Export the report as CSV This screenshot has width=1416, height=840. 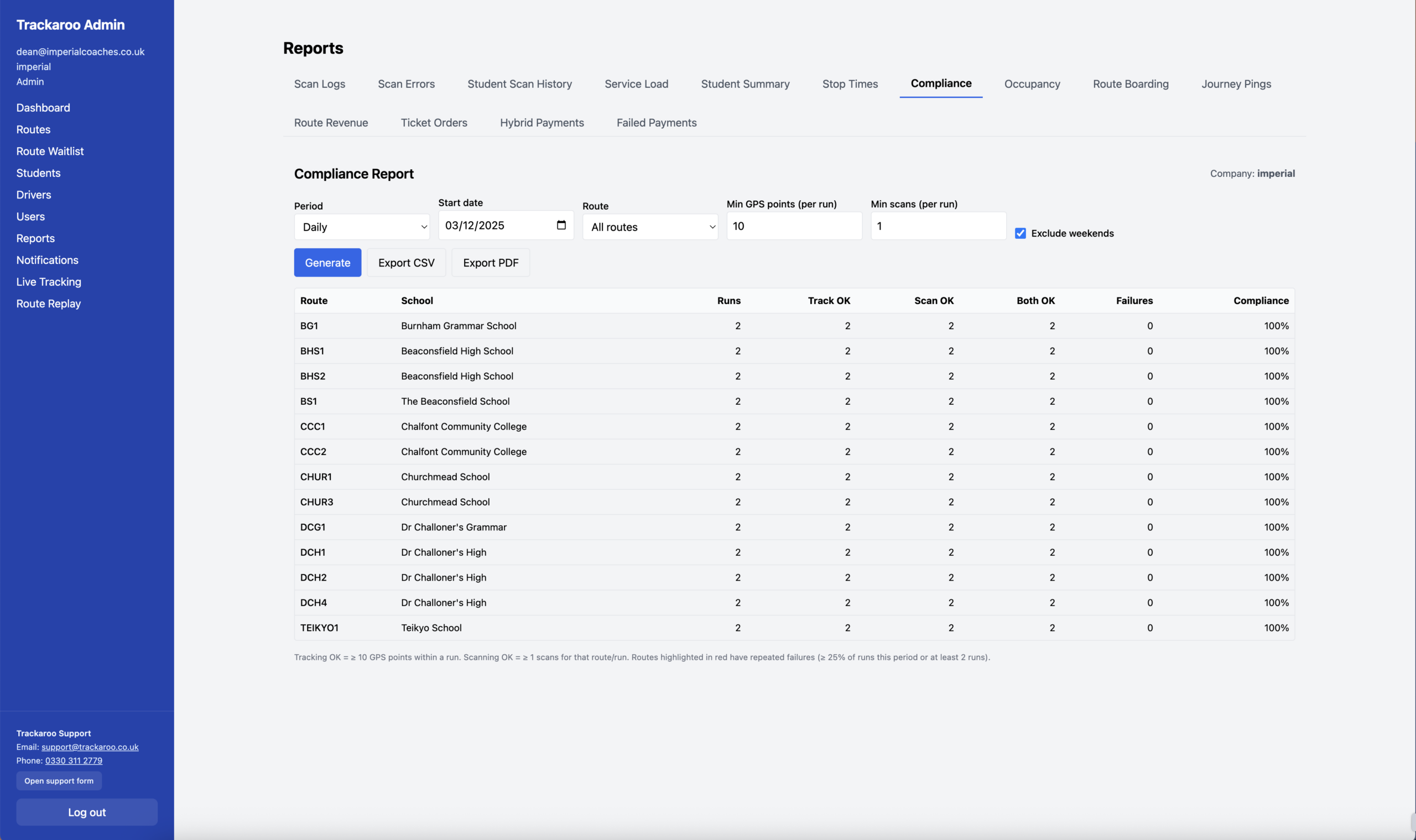pos(406,263)
